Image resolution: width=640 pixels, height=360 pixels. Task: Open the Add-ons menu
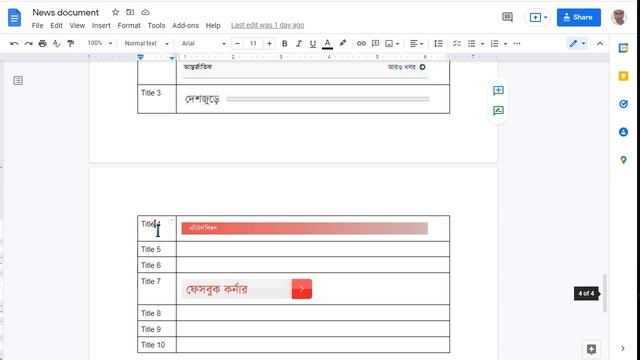185,25
